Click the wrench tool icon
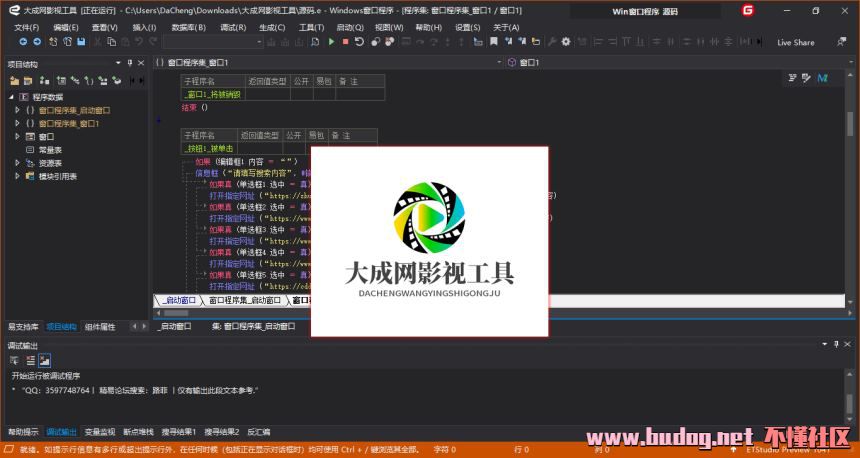860x458 pixels. [x=552, y=42]
